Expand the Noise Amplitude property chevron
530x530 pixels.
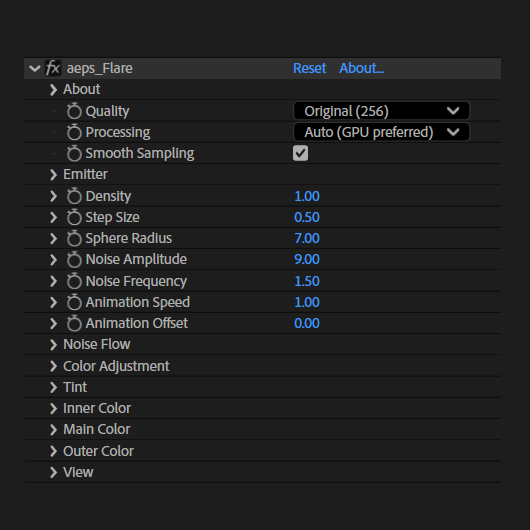53,260
